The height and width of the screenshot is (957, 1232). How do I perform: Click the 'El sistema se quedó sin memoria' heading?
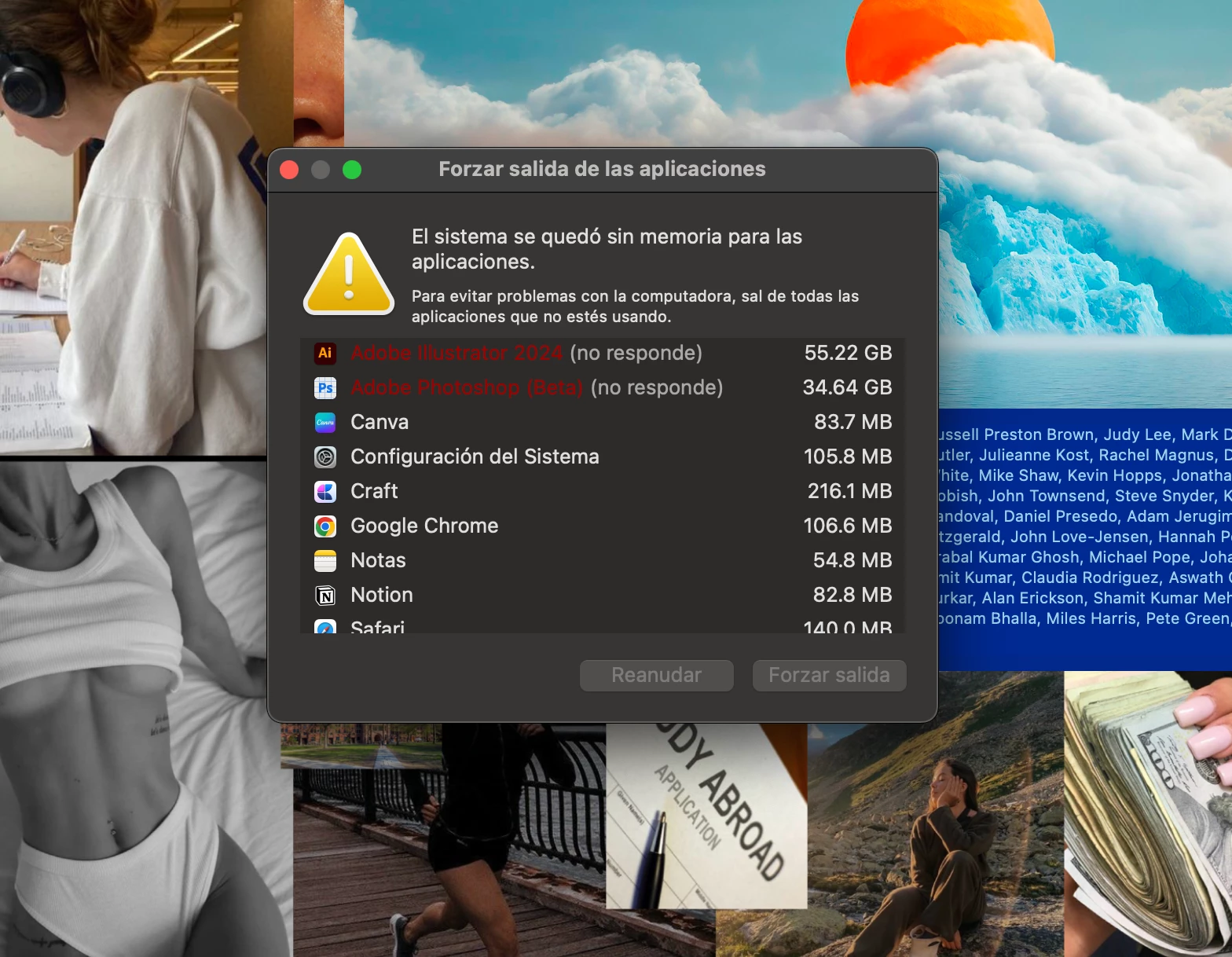tap(607, 249)
